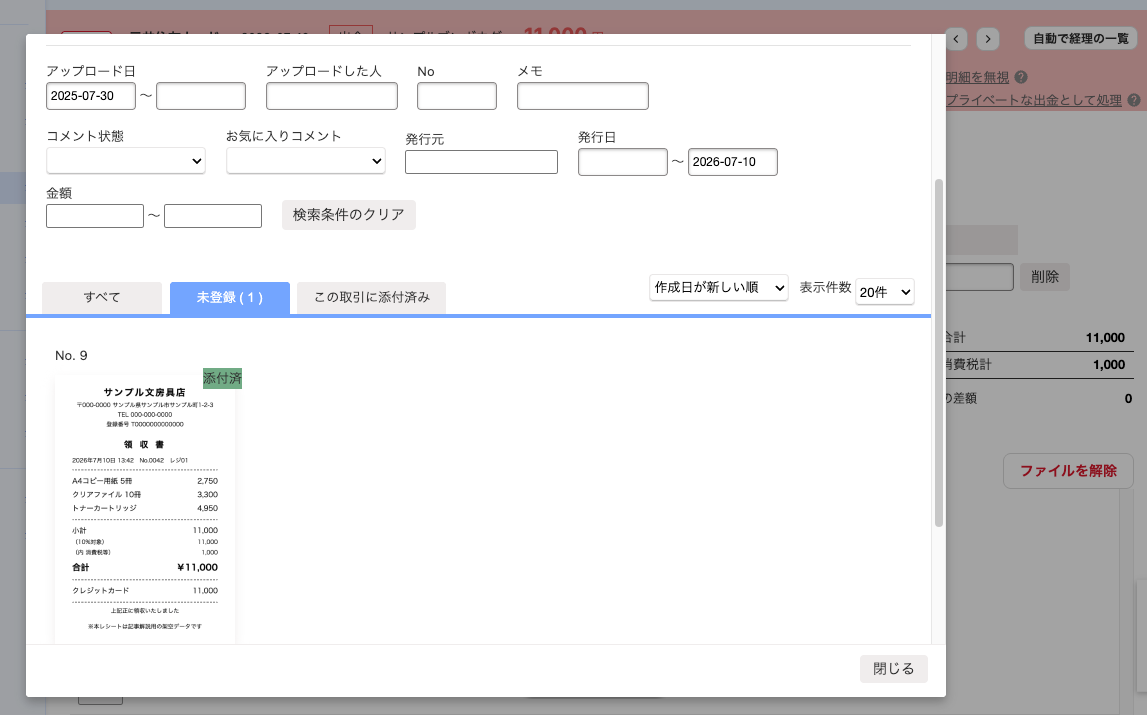Image resolution: width=1147 pixels, height=715 pixels.
Task: Switch to the すべて tab
Action: click(102, 298)
